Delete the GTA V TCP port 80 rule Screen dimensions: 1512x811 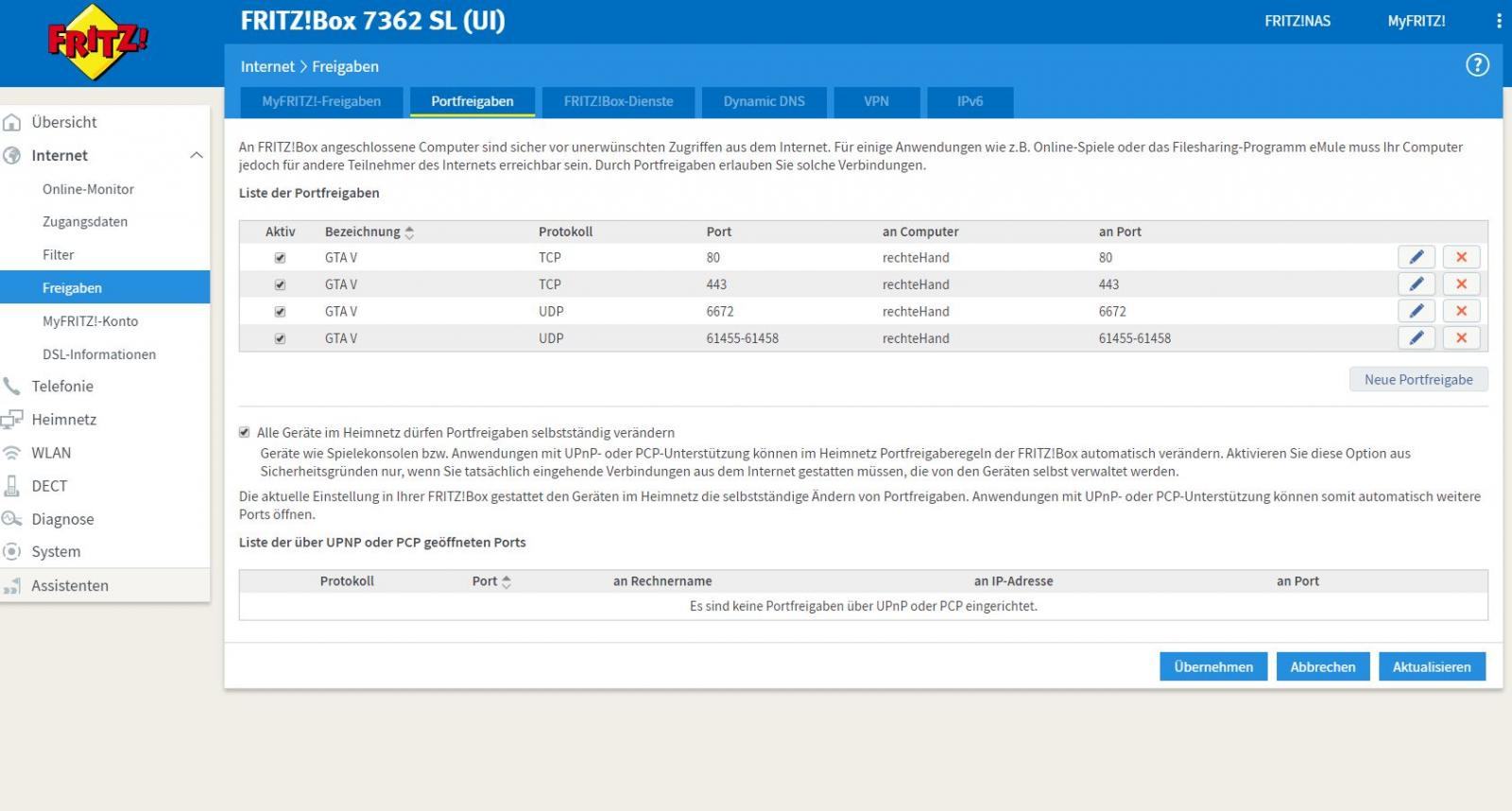1461,257
